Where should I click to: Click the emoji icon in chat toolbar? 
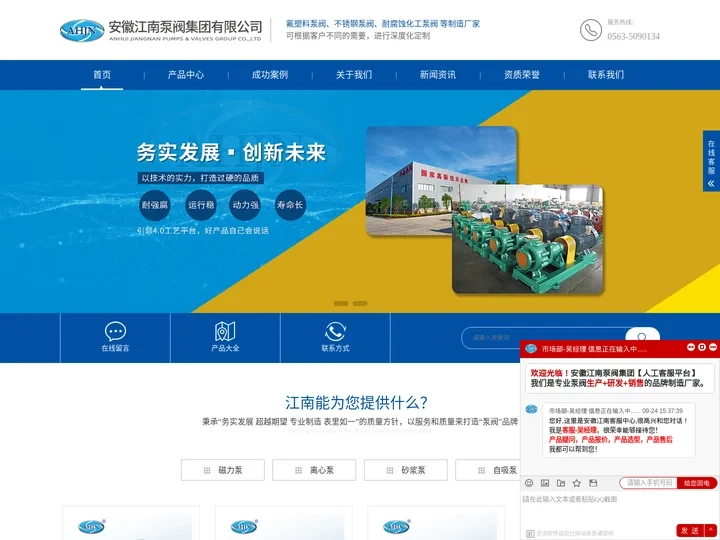tap(529, 483)
